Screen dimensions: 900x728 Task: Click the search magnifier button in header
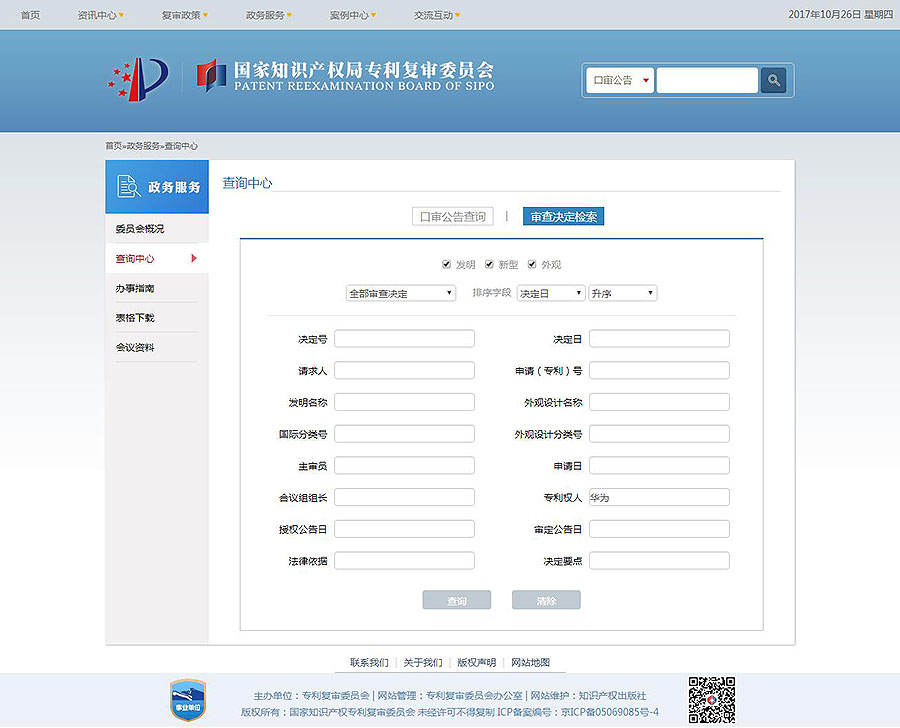coord(773,80)
